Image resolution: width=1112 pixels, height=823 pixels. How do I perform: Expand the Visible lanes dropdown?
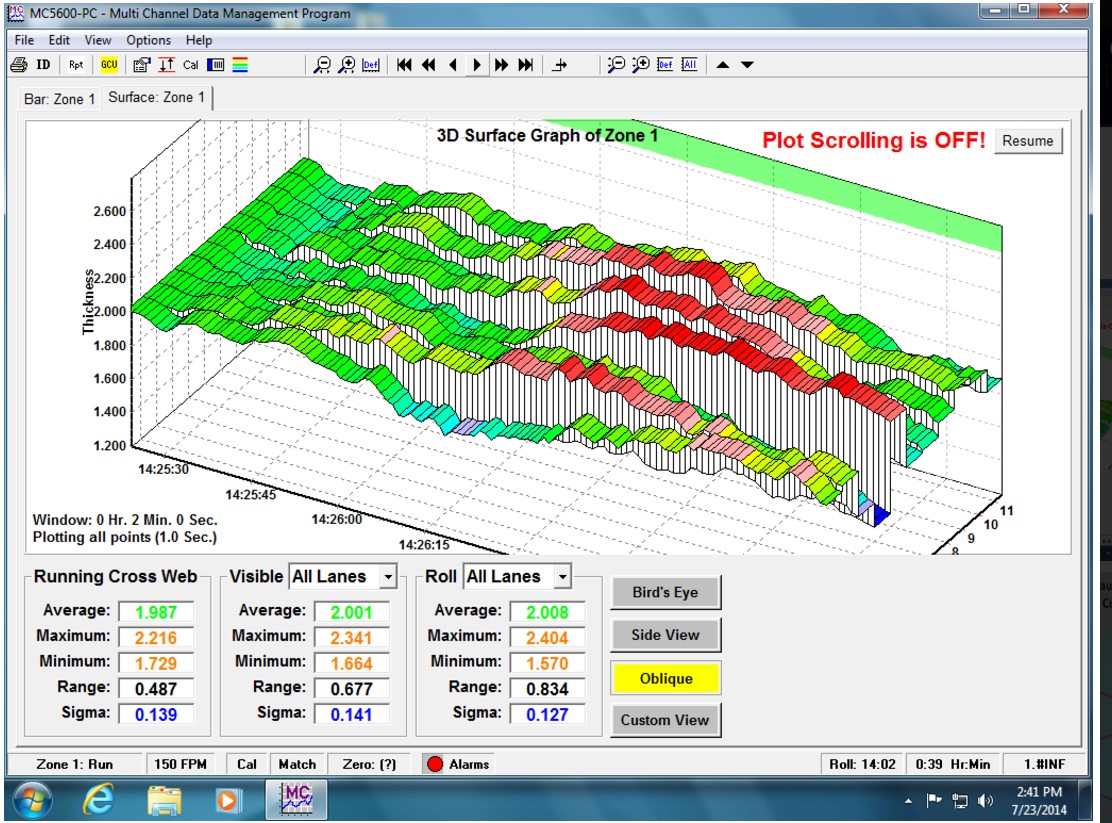coord(388,577)
